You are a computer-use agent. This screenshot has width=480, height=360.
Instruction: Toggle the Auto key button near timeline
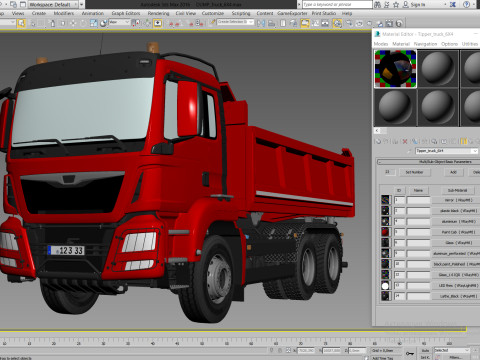[x=426, y=351]
